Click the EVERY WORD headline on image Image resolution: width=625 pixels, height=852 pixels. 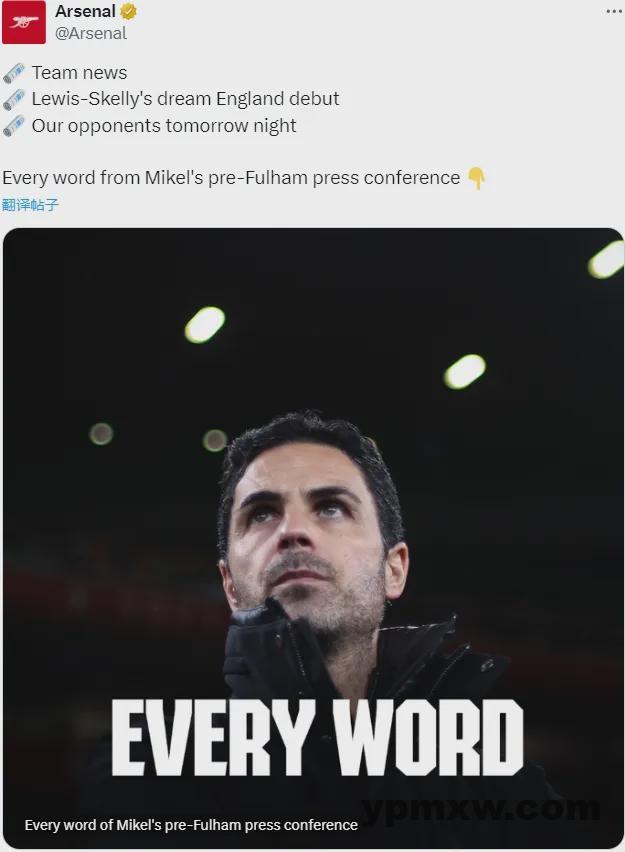[x=317, y=737]
